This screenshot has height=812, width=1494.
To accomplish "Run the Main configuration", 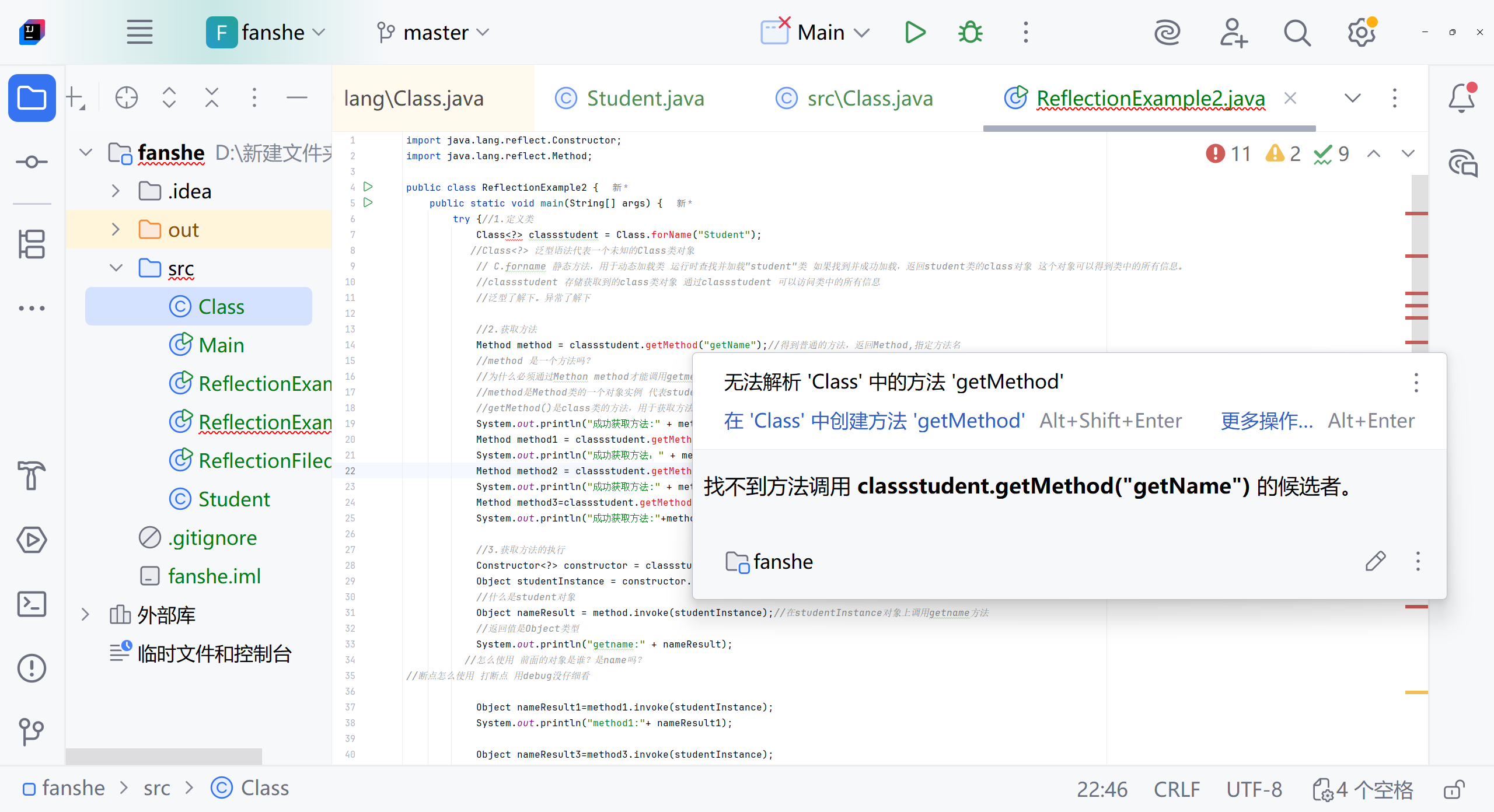I will click(x=914, y=32).
